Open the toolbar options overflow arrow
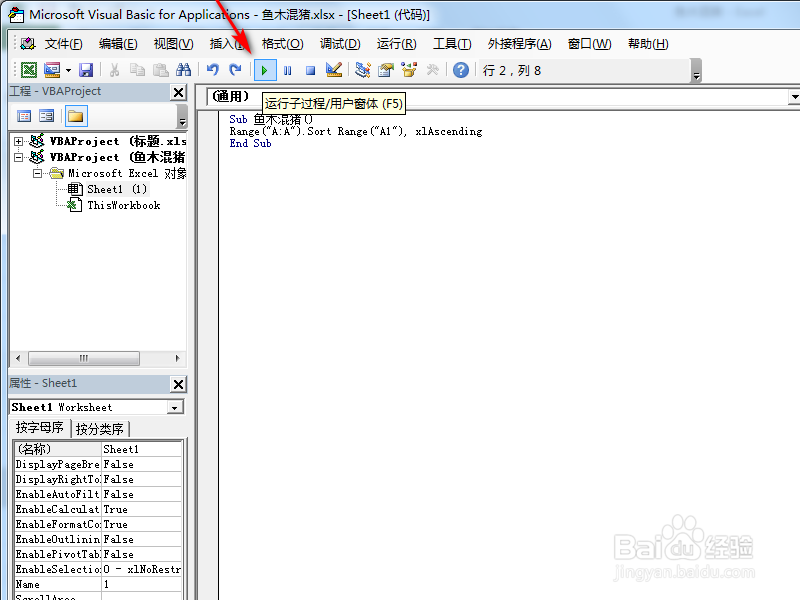 pyautogui.click(x=696, y=71)
